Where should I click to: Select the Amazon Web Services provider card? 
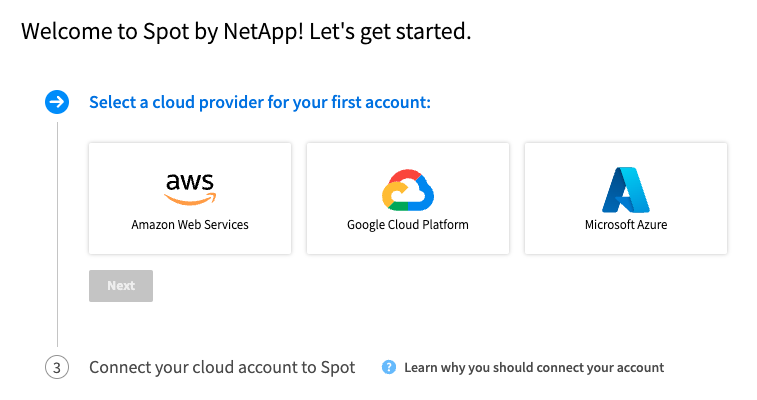pyautogui.click(x=190, y=198)
